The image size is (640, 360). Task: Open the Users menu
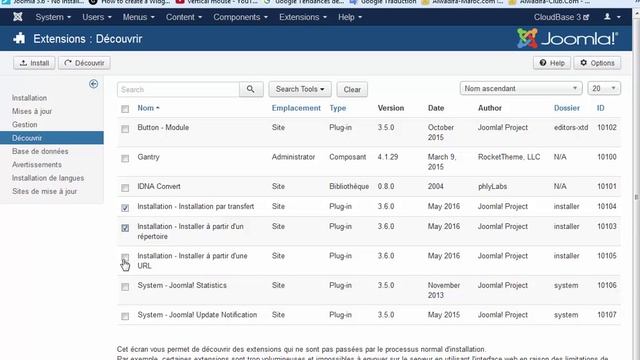97,17
